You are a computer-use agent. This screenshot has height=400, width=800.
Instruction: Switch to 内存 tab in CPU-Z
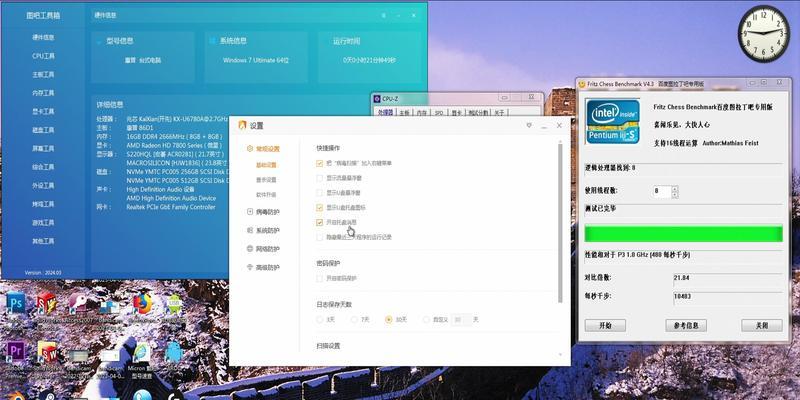tap(421, 113)
